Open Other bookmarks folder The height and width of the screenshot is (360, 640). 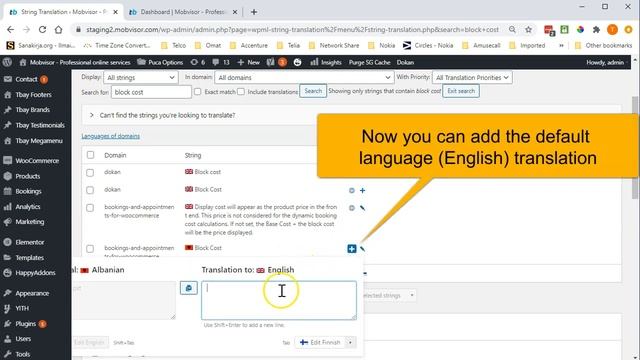point(603,45)
